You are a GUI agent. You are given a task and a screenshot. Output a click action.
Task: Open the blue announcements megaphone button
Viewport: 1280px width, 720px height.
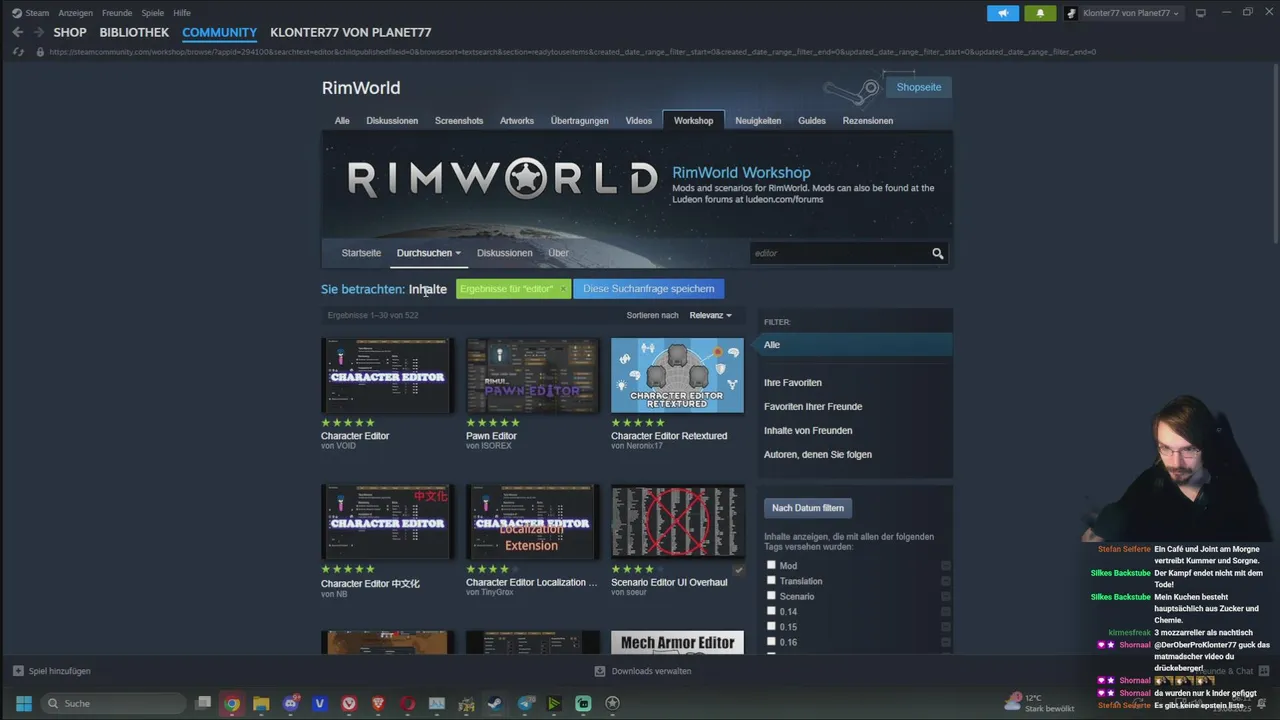(1003, 13)
